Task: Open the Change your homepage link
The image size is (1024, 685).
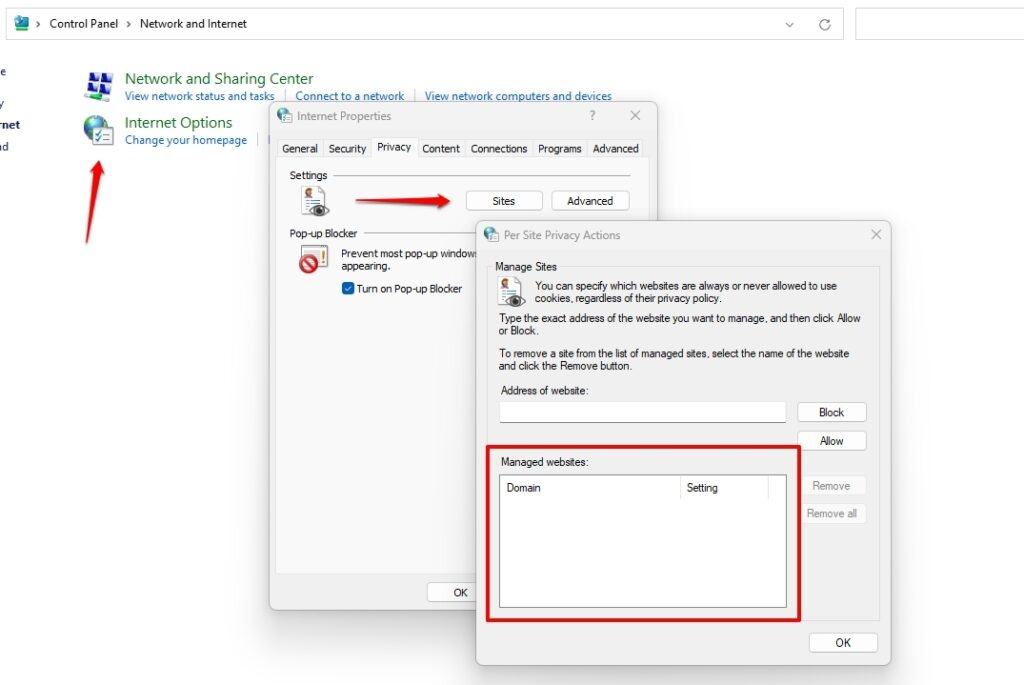Action: (x=186, y=140)
